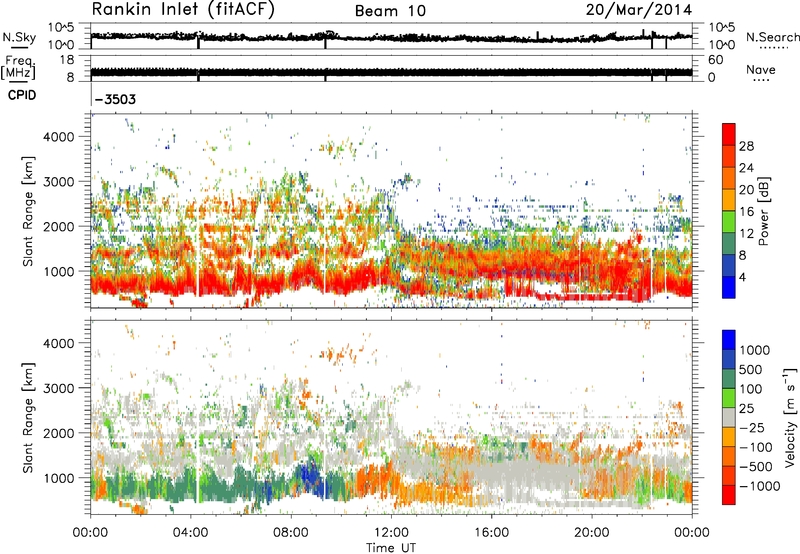Click the 'Time UT' axis label
The width and height of the screenshot is (800, 554).
(391, 548)
